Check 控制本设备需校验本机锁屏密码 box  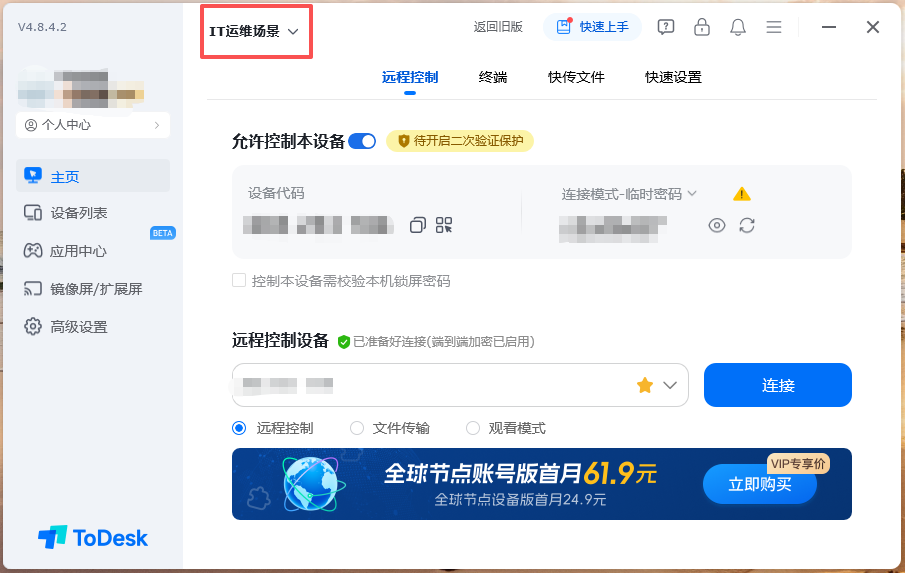tap(239, 280)
